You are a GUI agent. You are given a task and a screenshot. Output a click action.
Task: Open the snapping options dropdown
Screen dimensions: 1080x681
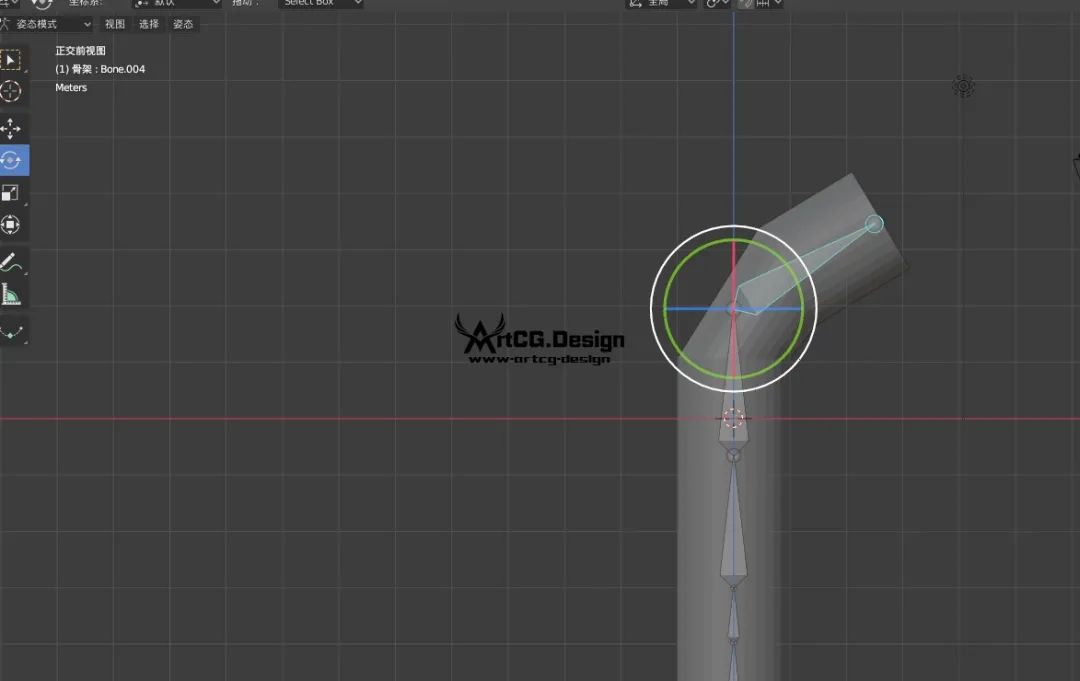pyautogui.click(x=770, y=3)
